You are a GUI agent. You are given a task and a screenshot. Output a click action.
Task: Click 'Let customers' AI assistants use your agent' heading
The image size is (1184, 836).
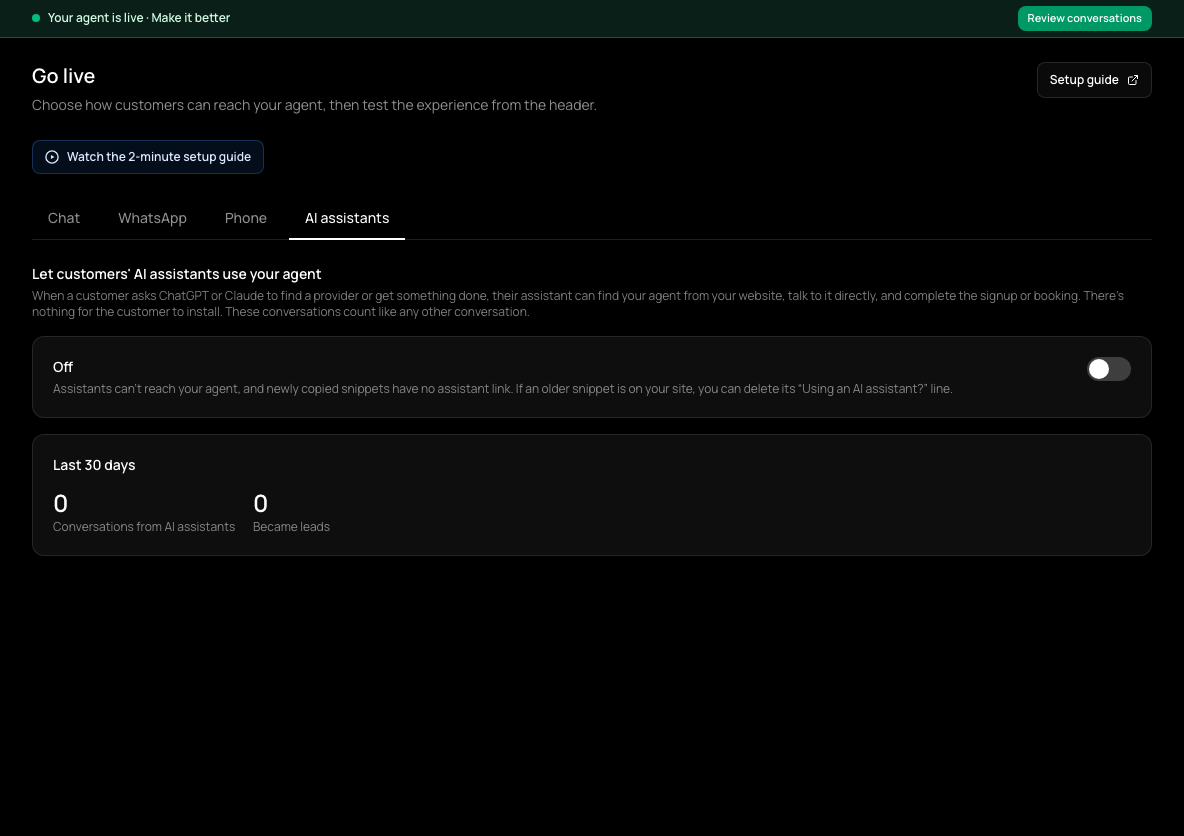tap(177, 274)
